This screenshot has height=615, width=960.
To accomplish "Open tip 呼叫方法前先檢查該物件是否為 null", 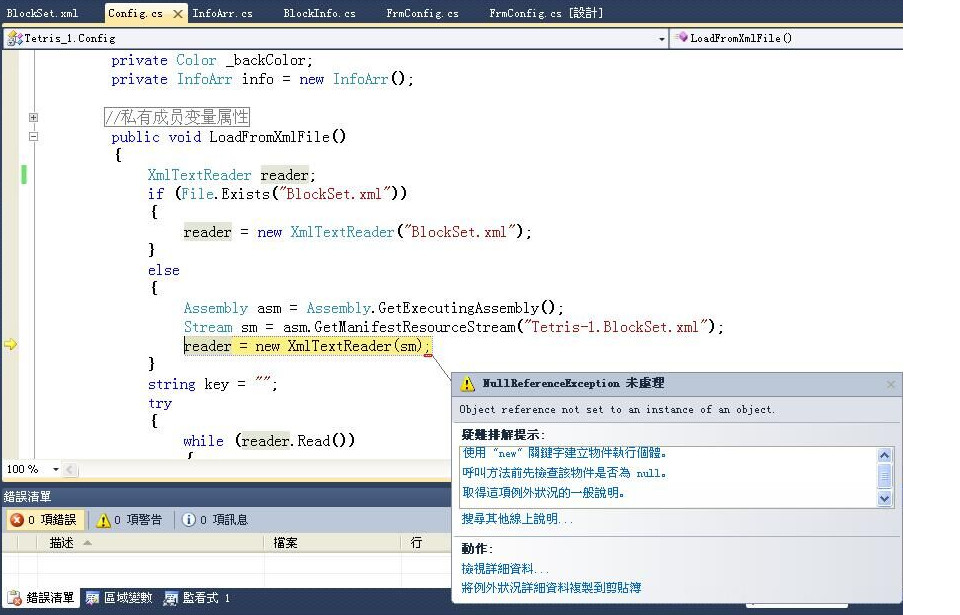I will click(x=564, y=472).
